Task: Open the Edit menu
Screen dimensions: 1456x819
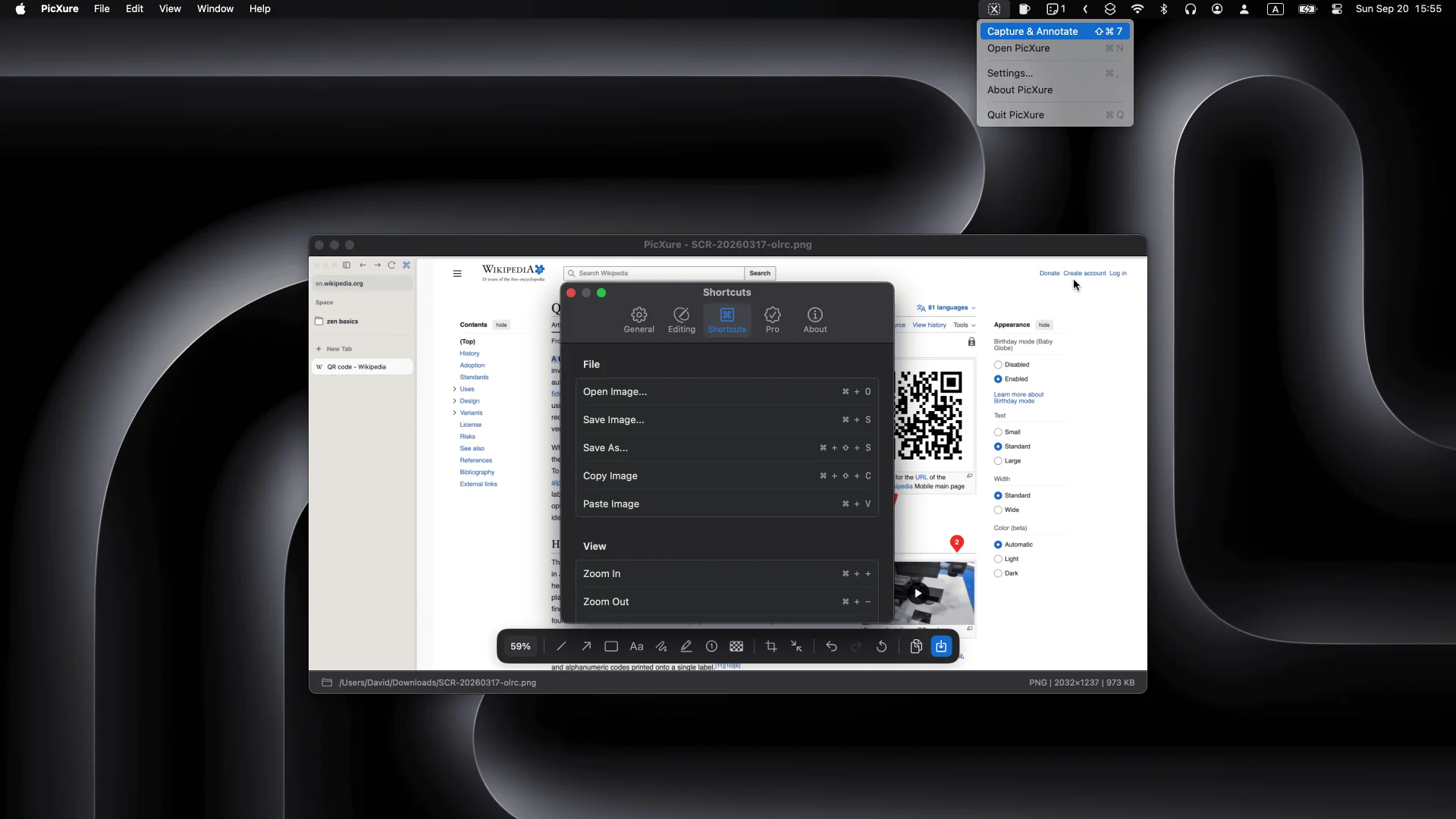Action: (134, 9)
